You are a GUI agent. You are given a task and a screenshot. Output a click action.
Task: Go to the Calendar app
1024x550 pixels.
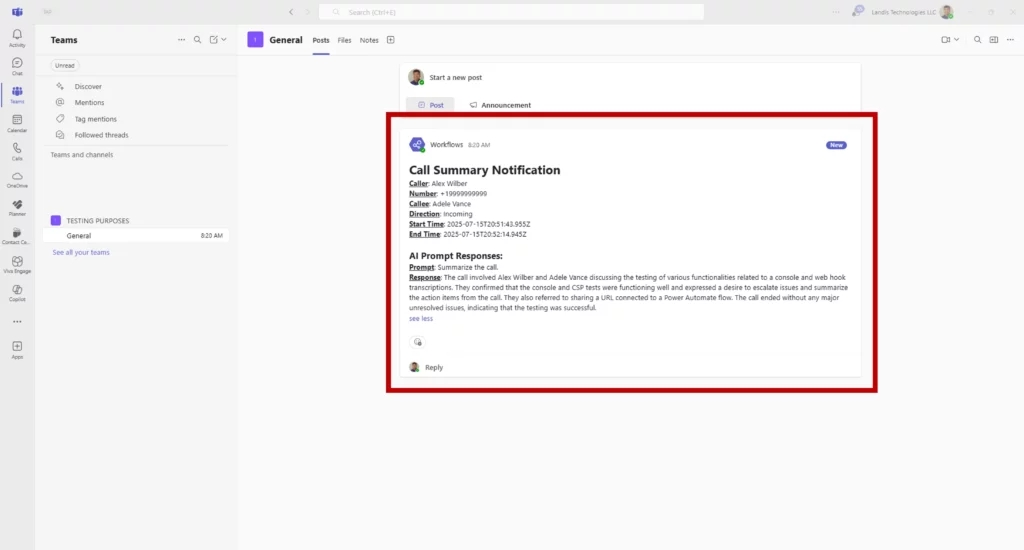click(17, 123)
